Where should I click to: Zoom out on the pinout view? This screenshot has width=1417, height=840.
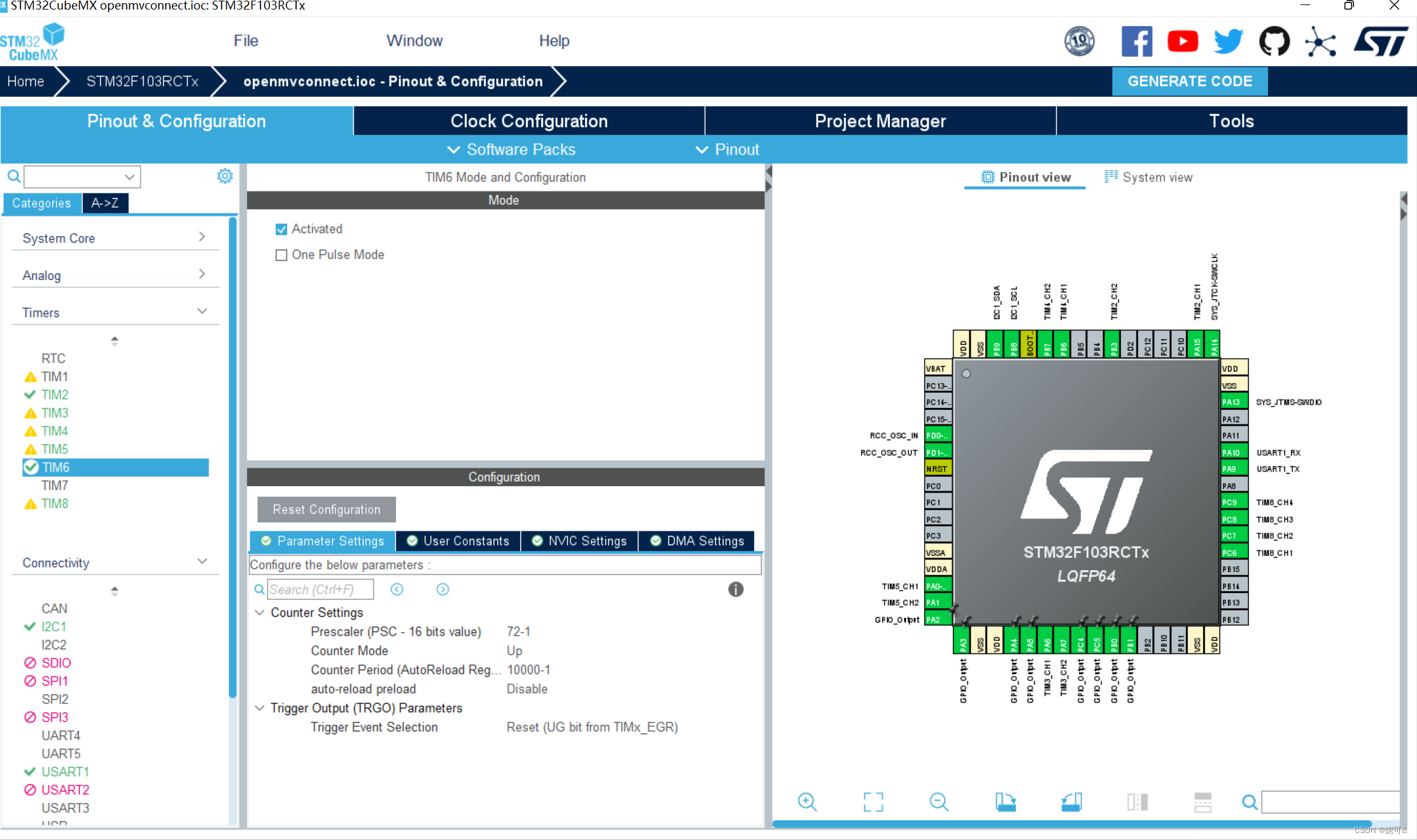(x=939, y=802)
